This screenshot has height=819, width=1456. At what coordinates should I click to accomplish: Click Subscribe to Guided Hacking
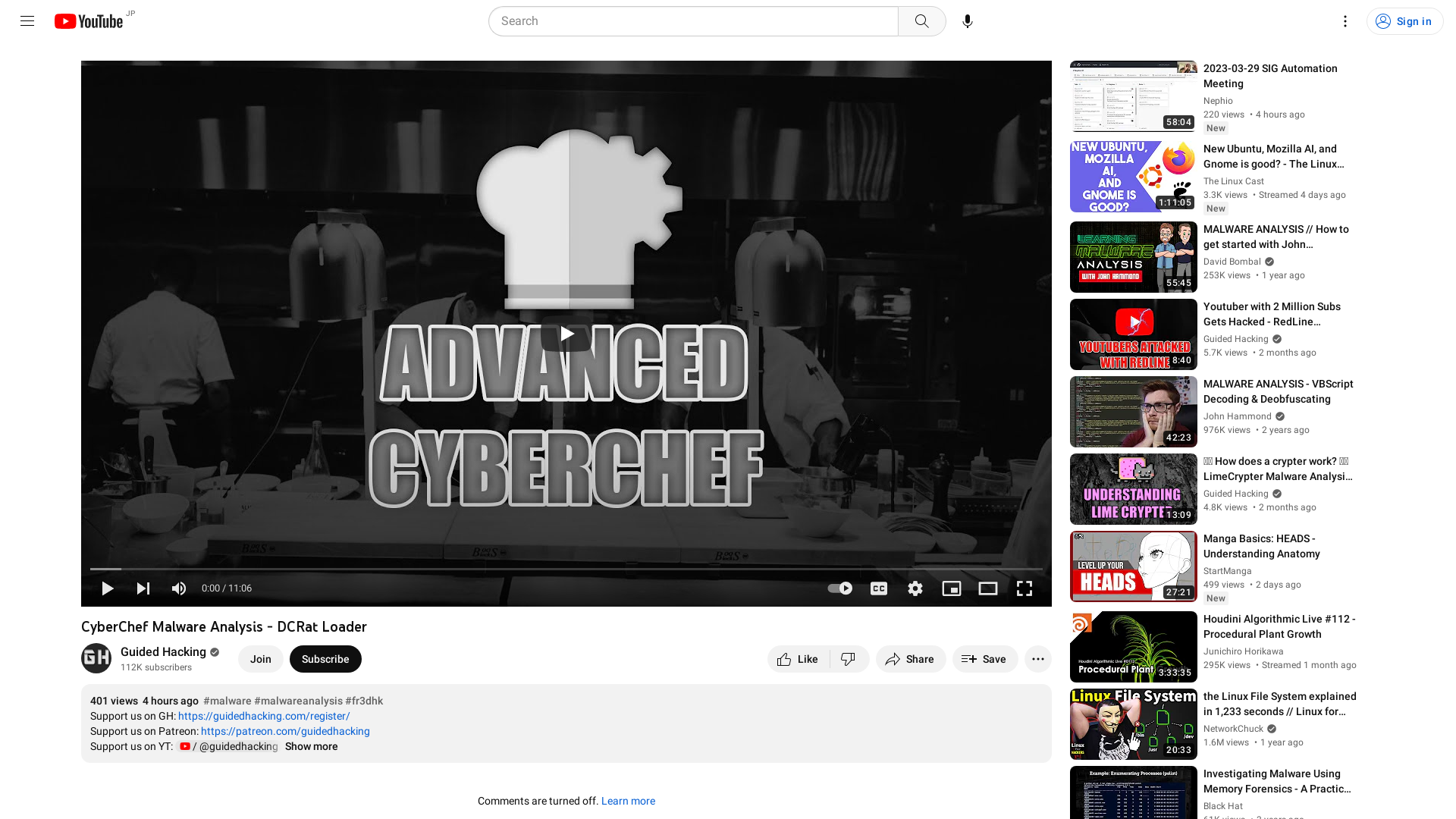pos(325,659)
